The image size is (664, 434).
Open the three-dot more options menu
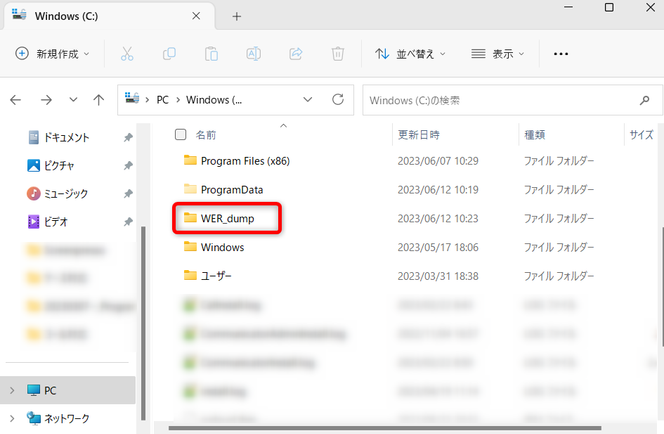(561, 54)
